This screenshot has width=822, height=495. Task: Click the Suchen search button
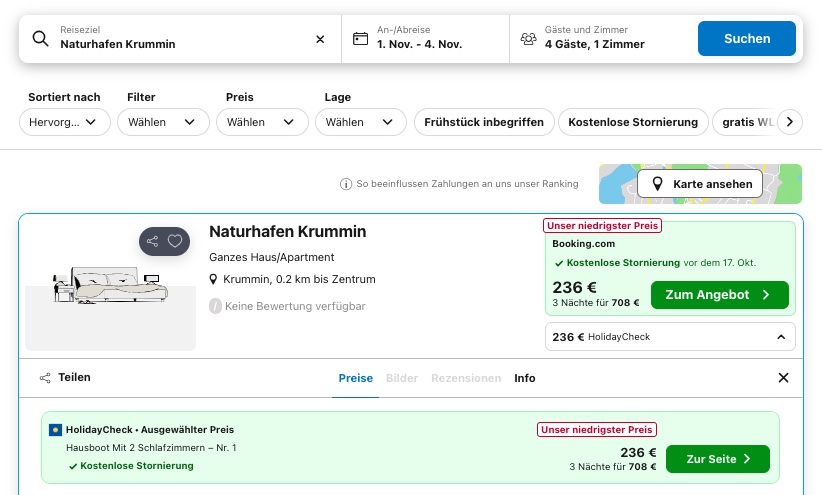click(747, 38)
